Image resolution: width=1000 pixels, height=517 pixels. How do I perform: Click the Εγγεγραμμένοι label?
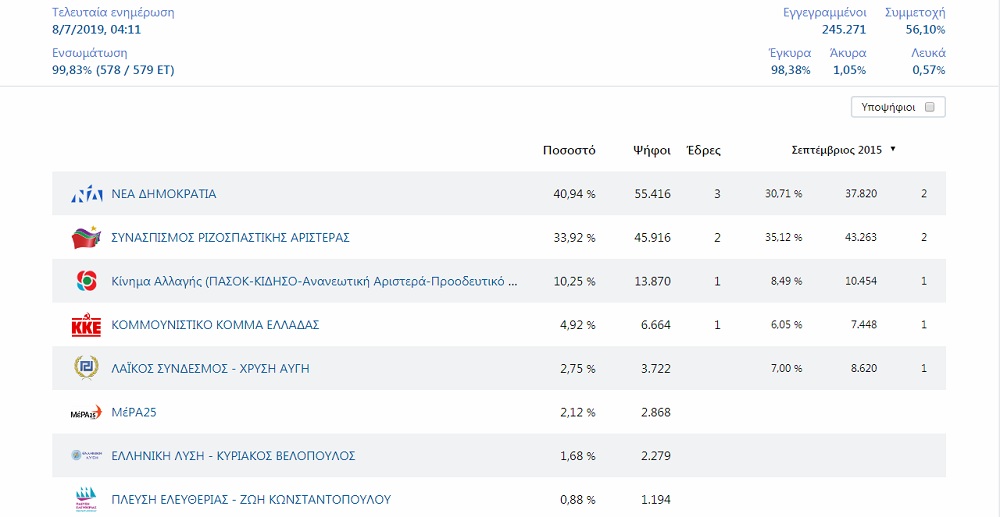tap(825, 13)
